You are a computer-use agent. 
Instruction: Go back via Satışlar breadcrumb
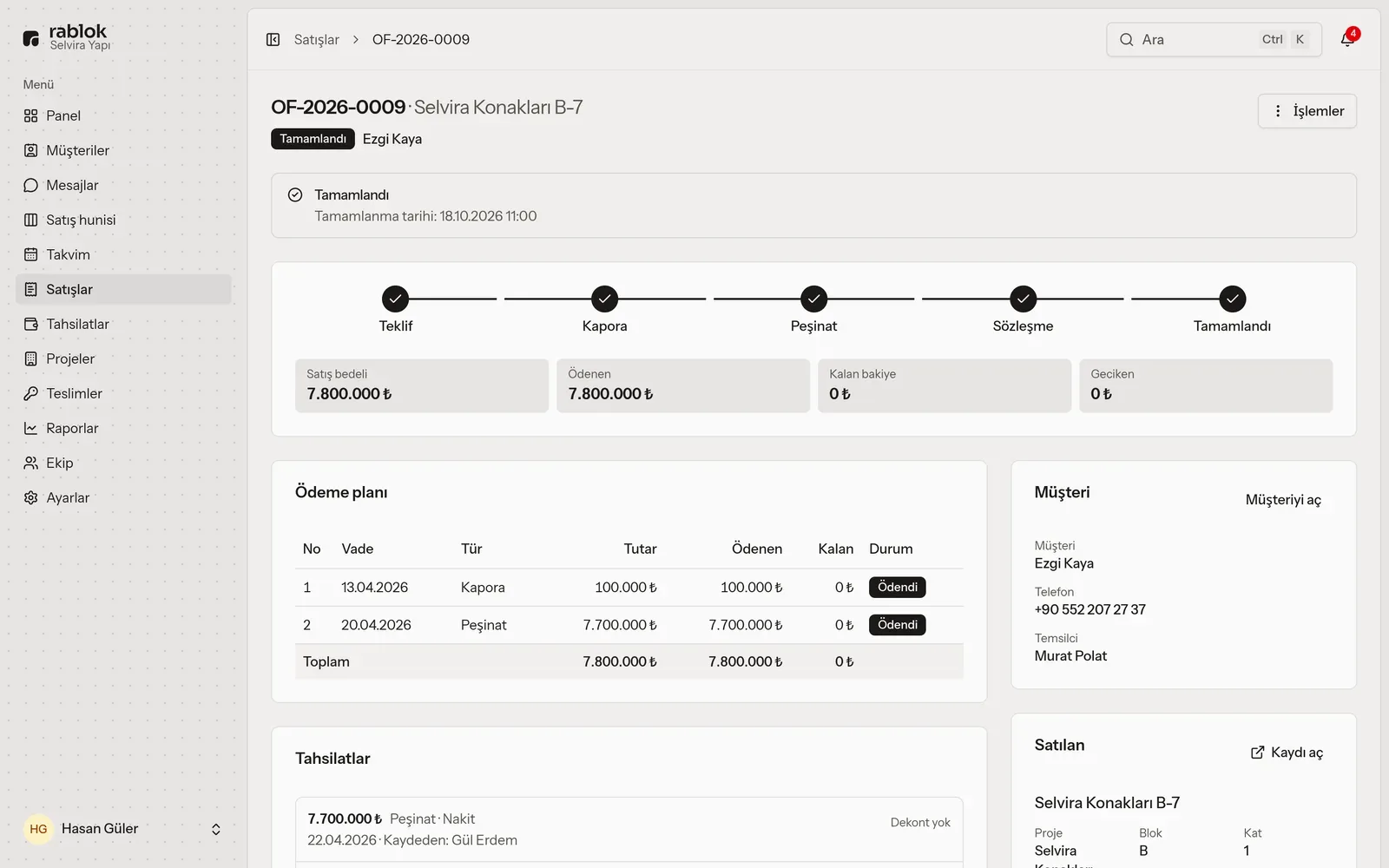pos(316,39)
